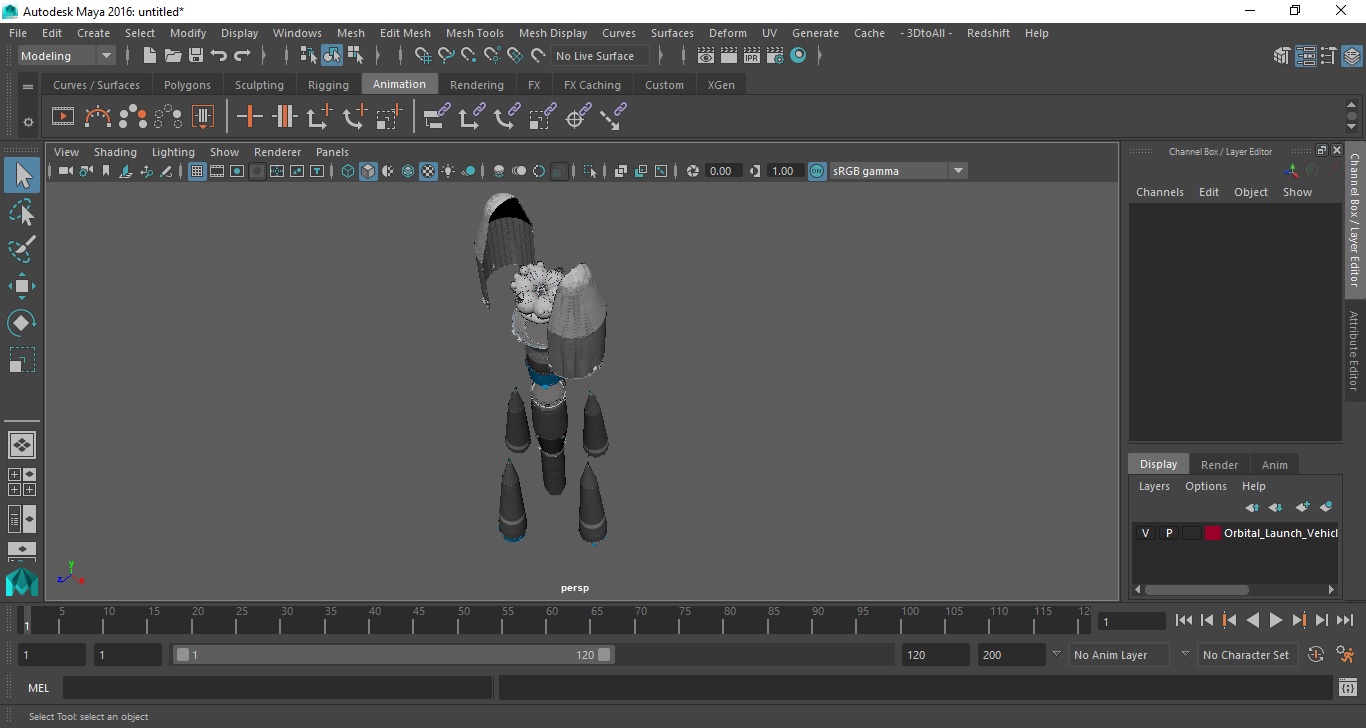Screen dimensions: 1366x728
Task: Open No Live Surface field
Action: (x=600, y=56)
